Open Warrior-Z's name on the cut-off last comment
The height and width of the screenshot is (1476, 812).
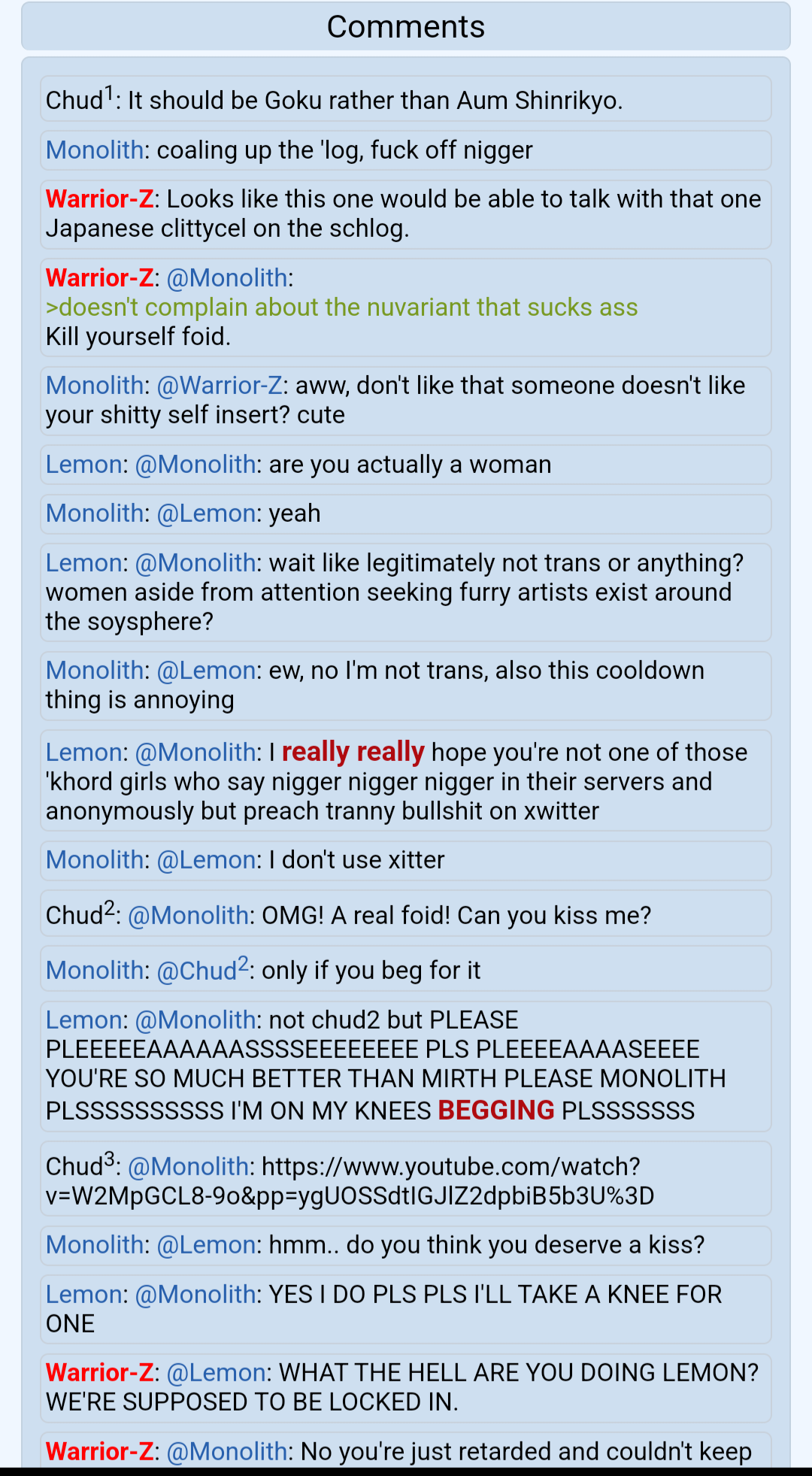(99, 1452)
